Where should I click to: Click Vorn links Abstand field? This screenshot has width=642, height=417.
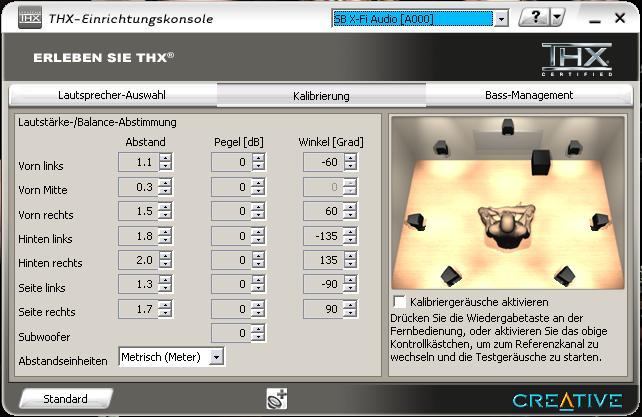click(x=138, y=162)
